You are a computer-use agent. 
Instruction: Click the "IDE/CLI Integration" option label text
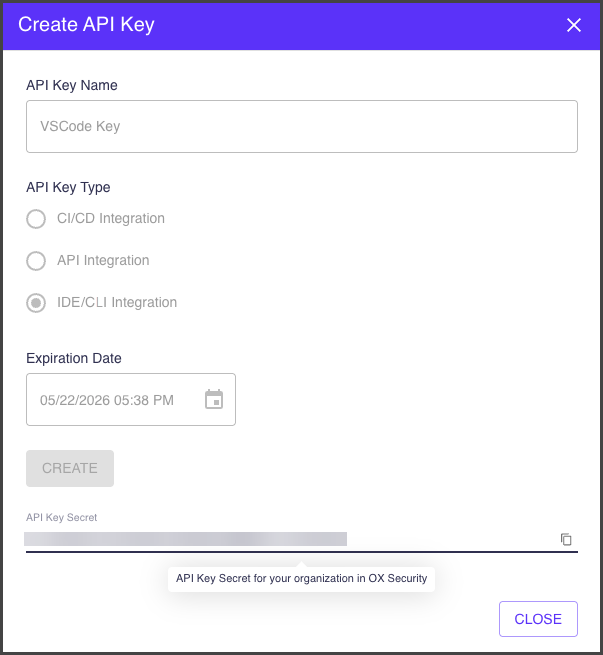(x=117, y=303)
